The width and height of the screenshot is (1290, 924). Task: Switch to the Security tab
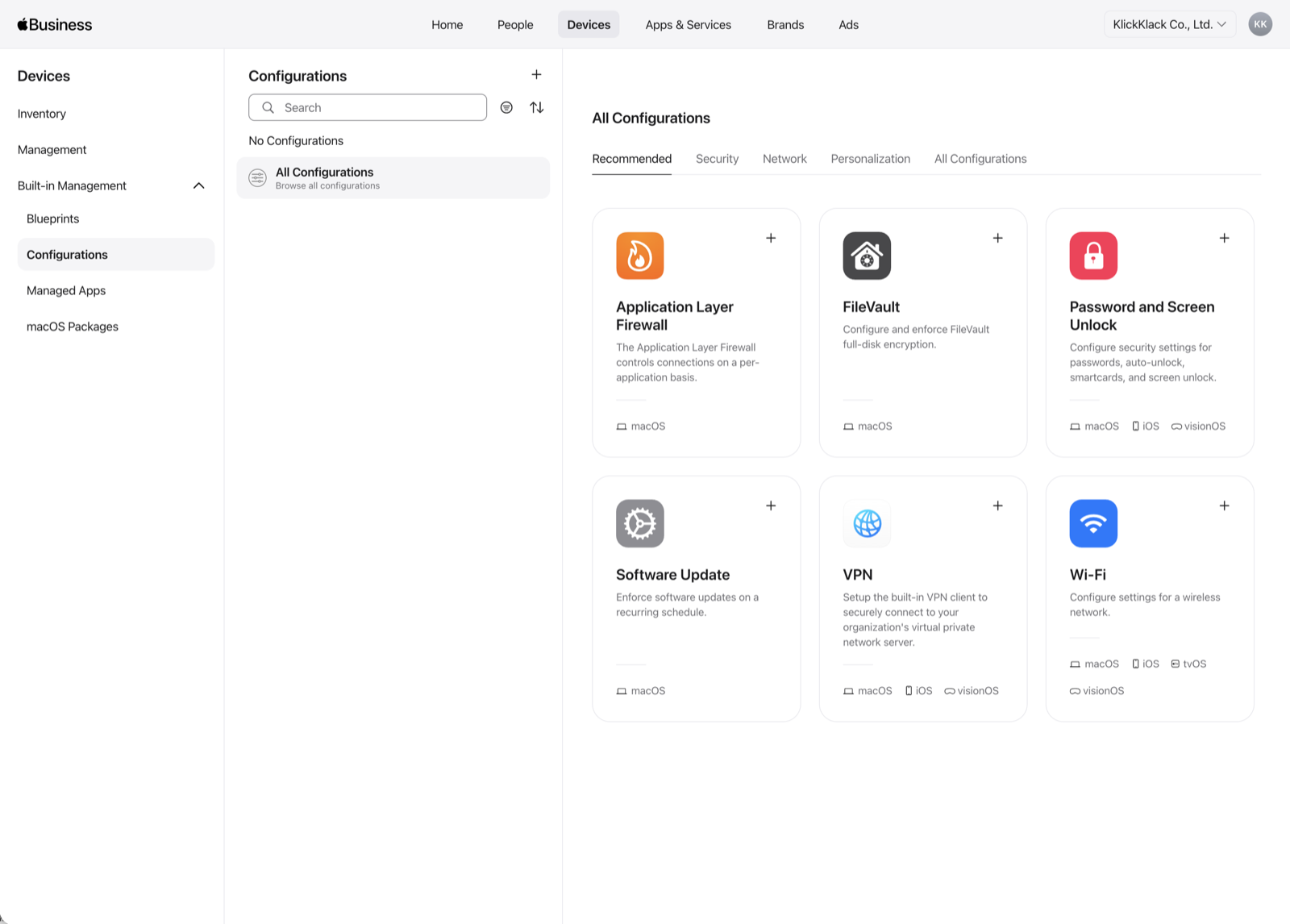[x=717, y=159]
